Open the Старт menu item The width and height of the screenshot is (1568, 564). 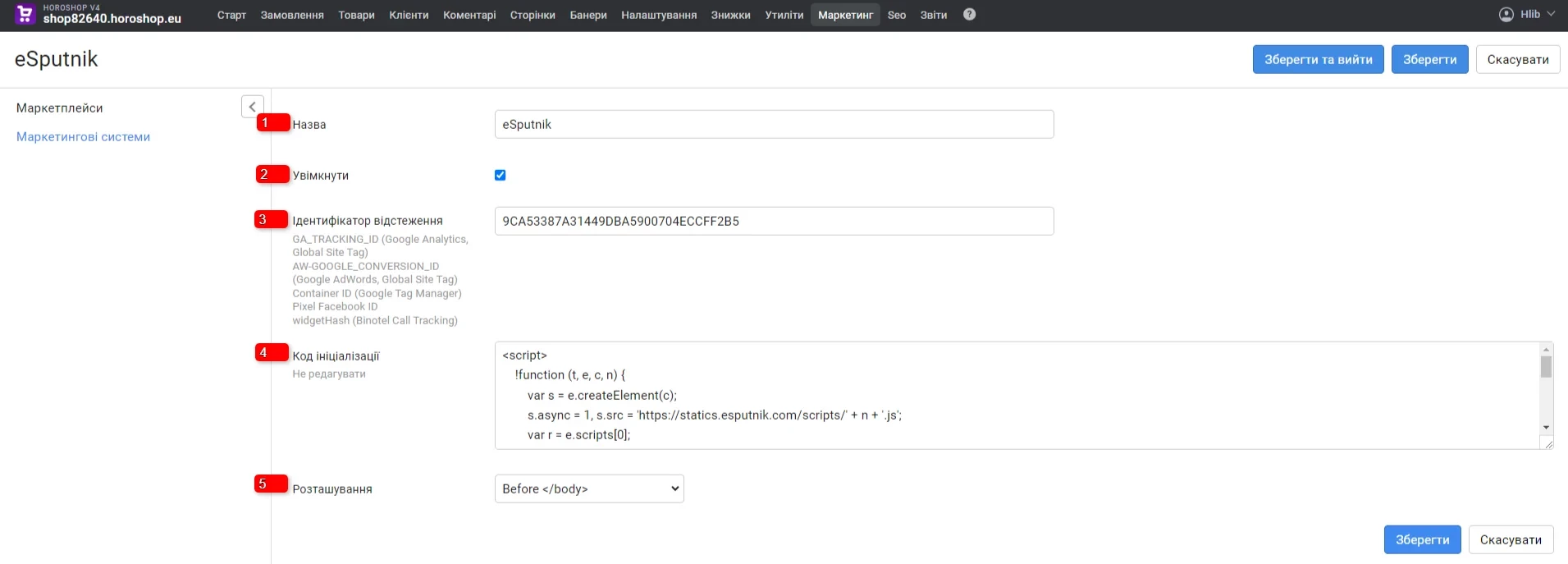point(231,16)
